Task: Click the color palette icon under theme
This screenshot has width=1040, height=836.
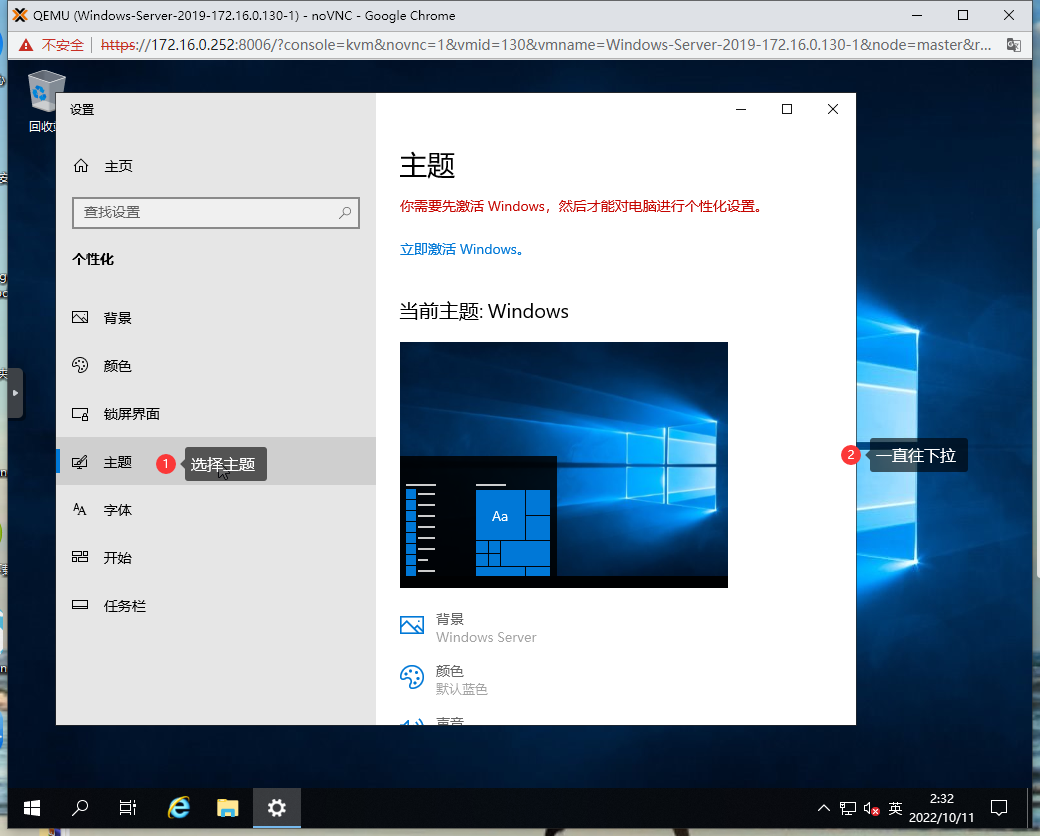Action: click(x=412, y=677)
